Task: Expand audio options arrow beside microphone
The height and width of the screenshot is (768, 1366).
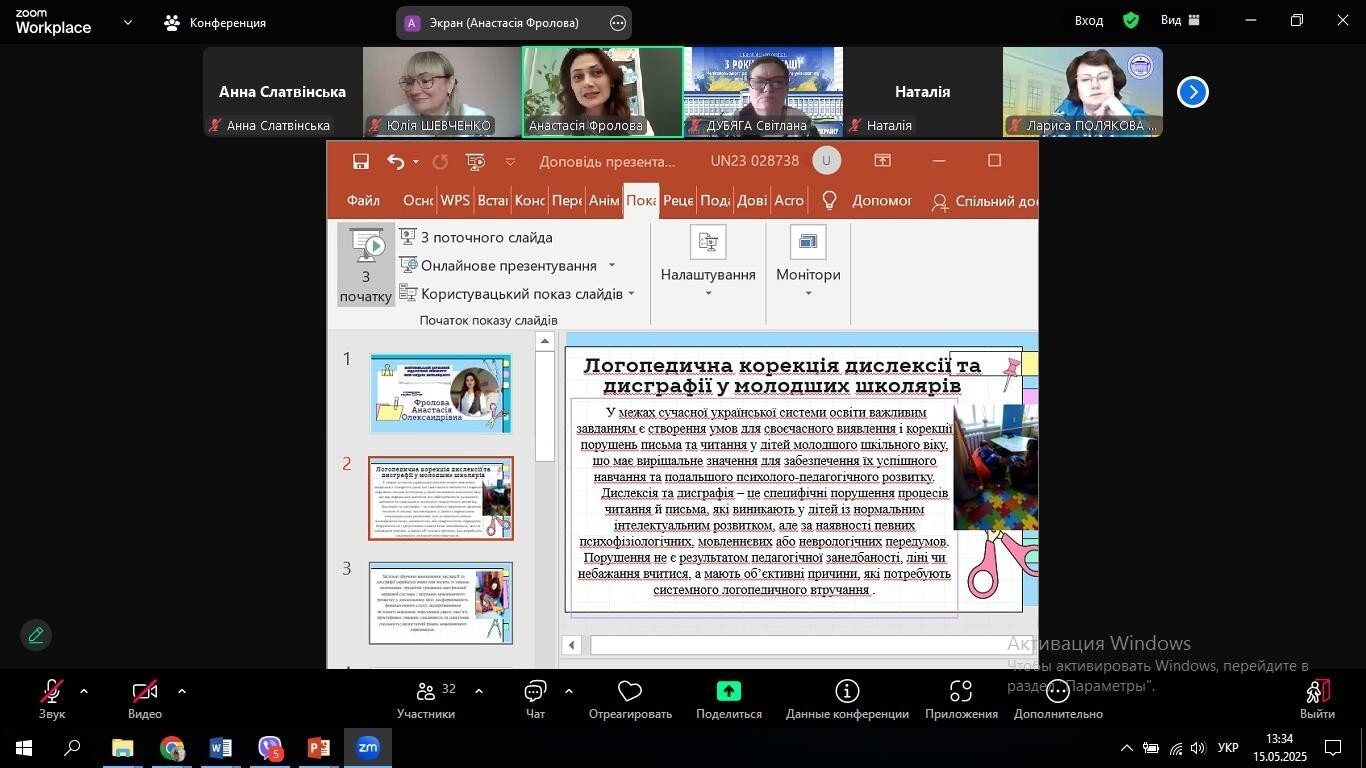Action: click(x=83, y=691)
